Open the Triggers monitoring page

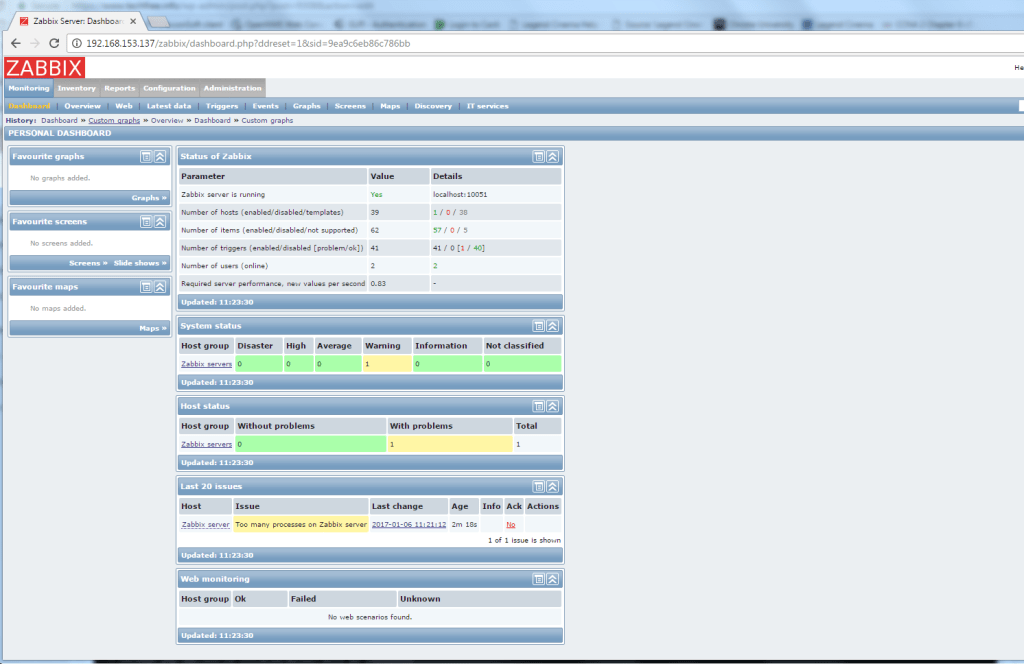tap(221, 105)
